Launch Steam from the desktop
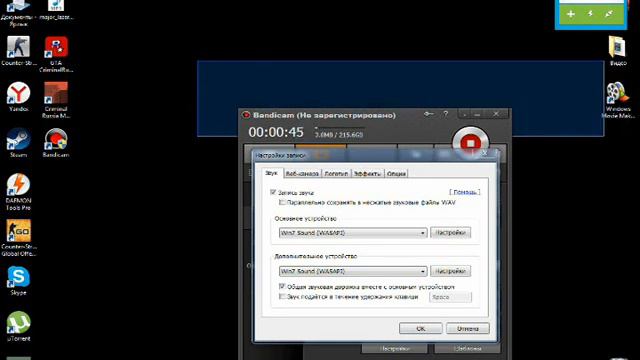Screen dimensions: 640x360 tap(18, 143)
